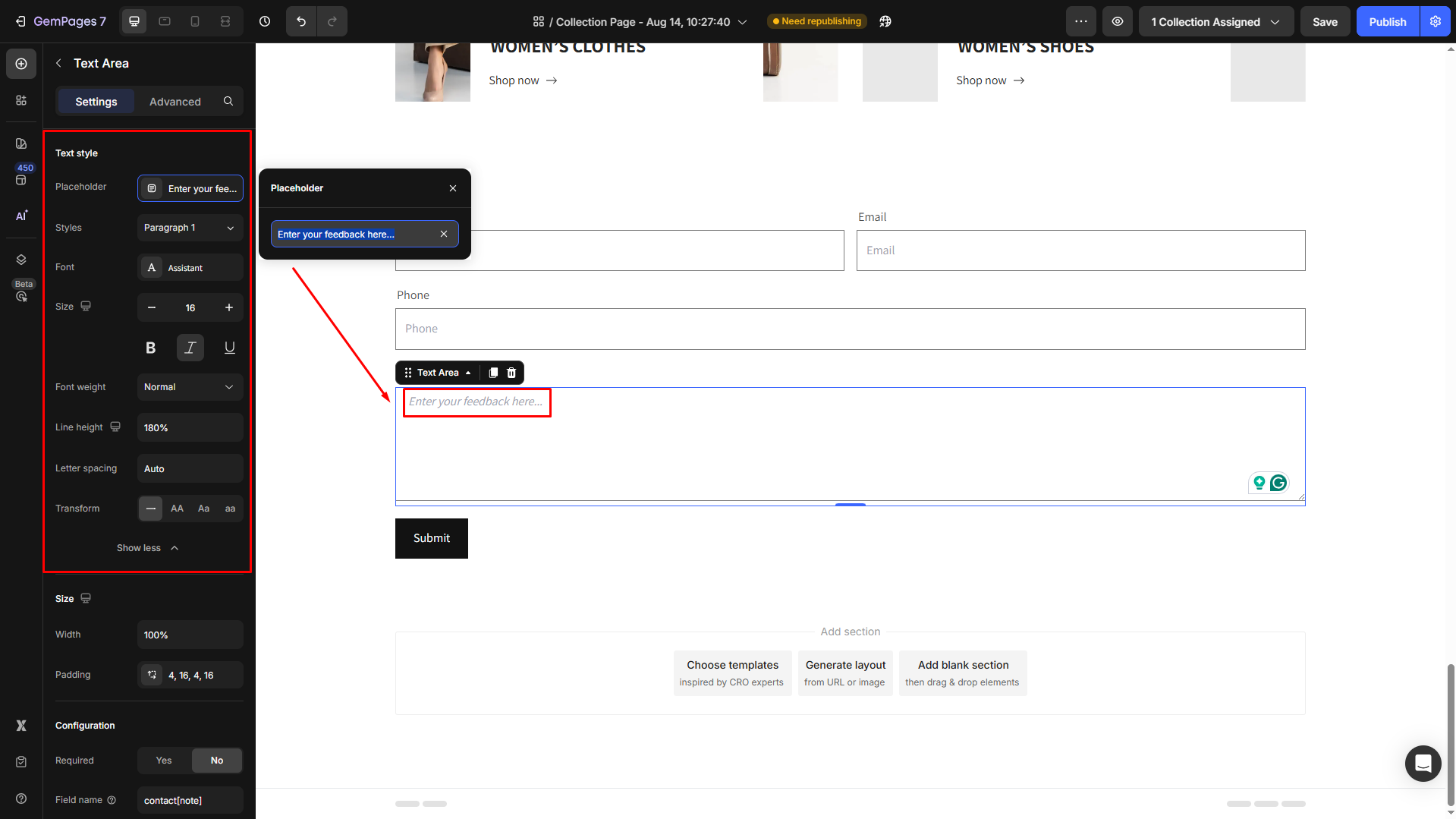
Task: Switch to the Advanced tab
Action: 175,101
